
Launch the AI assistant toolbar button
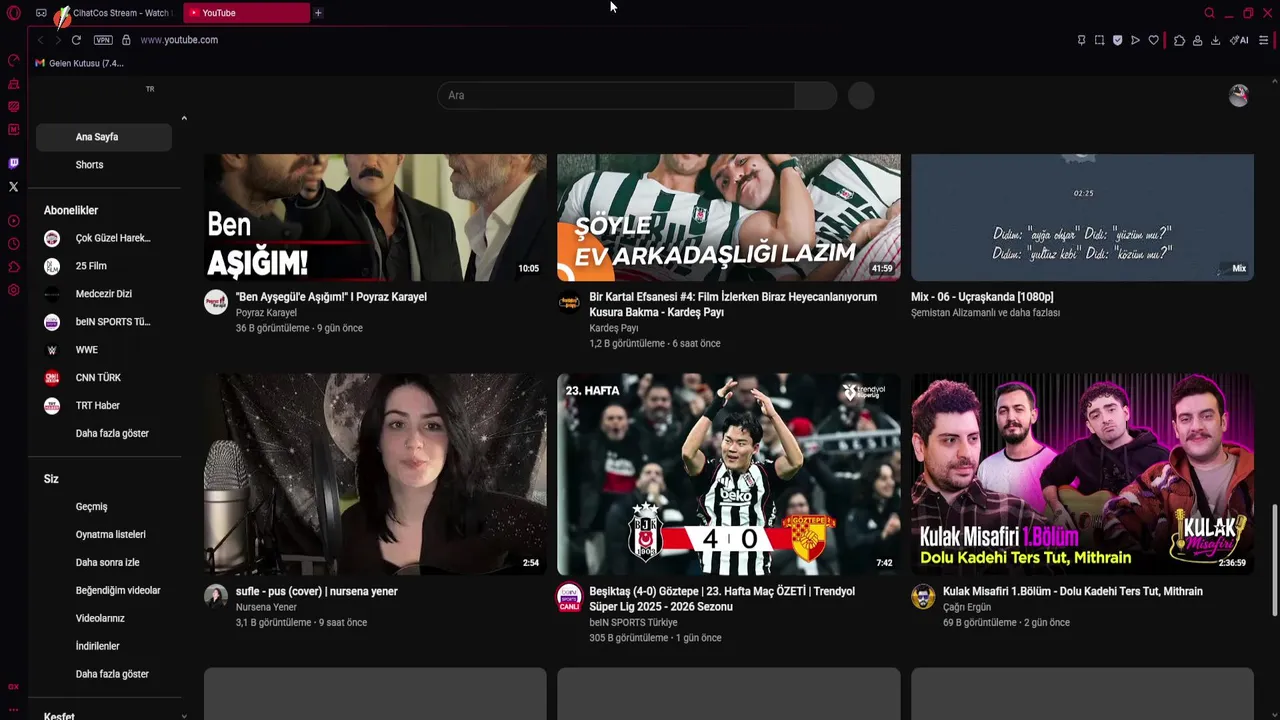[1239, 40]
